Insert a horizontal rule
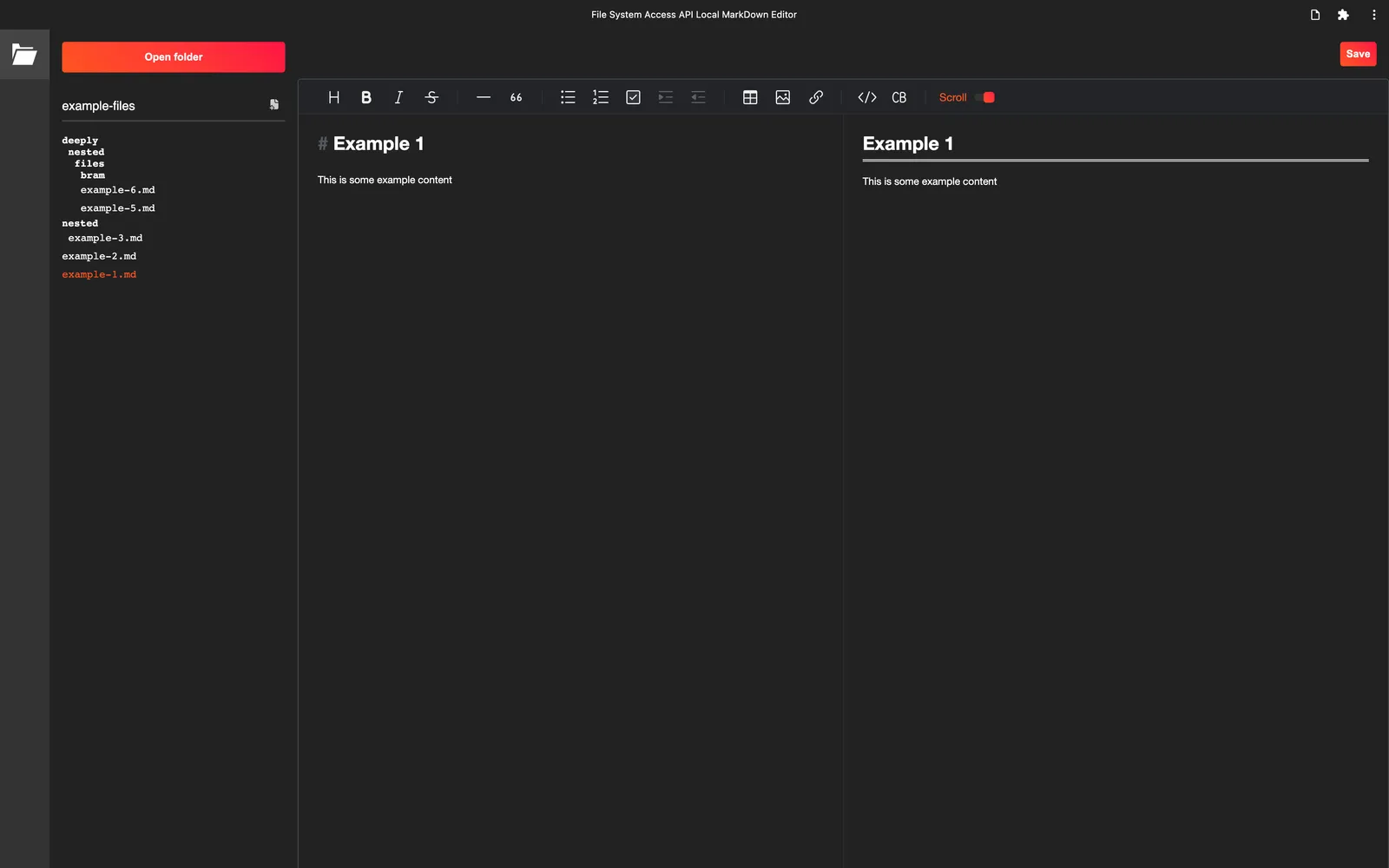 [484, 97]
